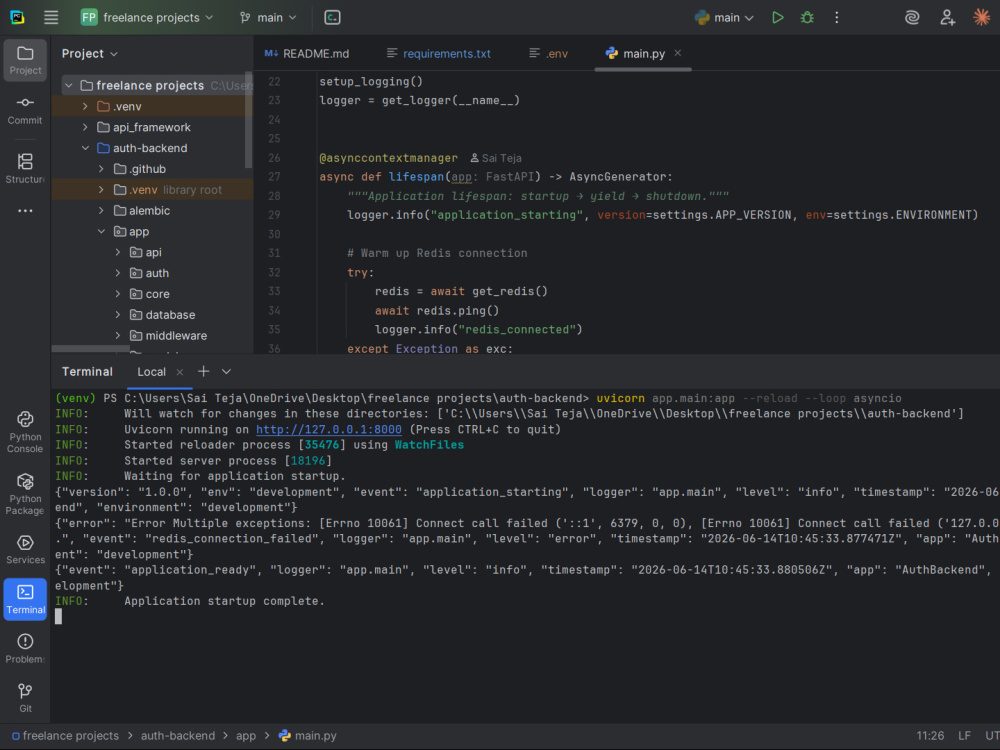Expand the top-level .venv folder
Screen dimensions: 1000x750
pyautogui.click(x=85, y=106)
